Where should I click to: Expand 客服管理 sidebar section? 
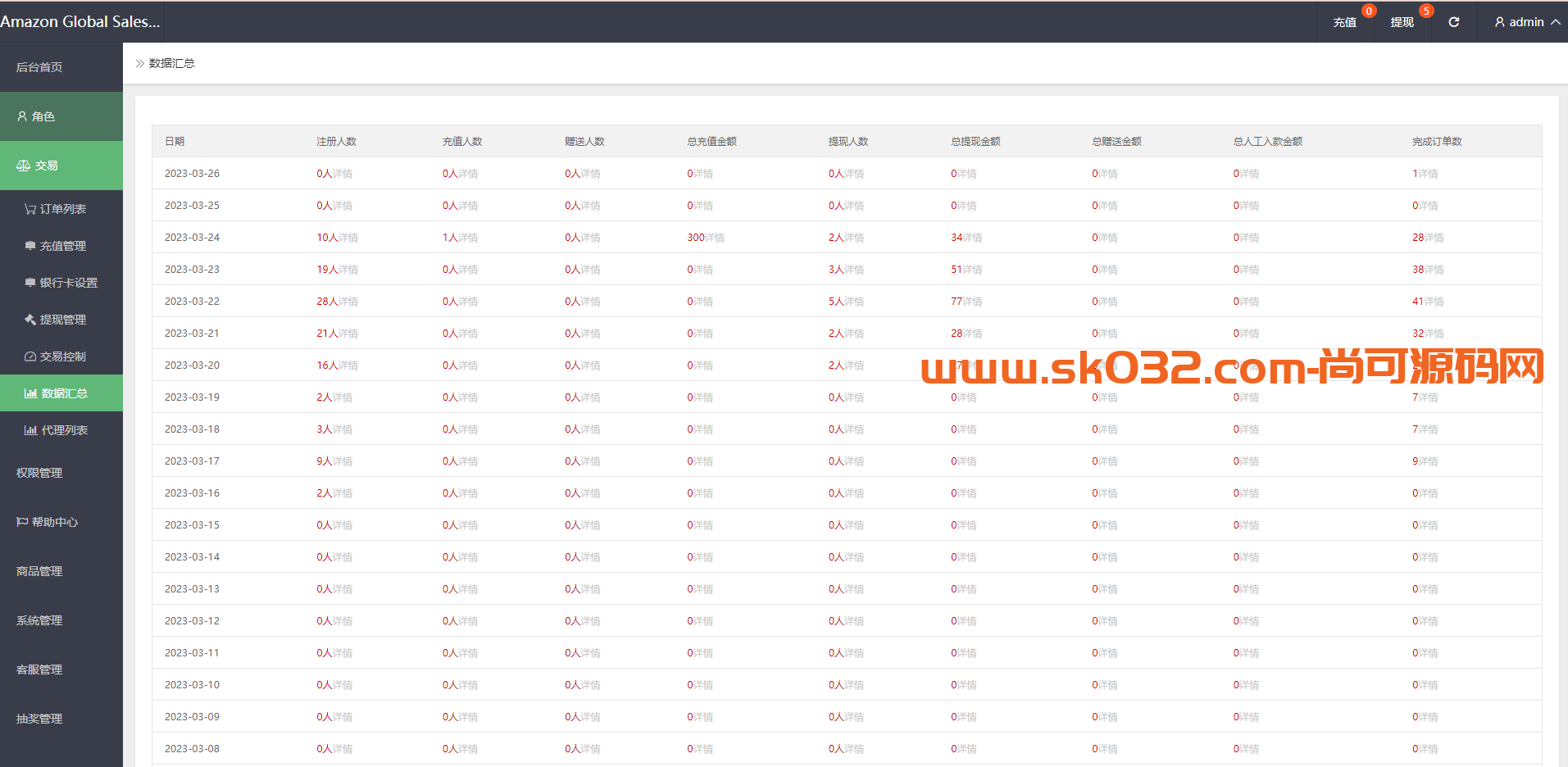pyautogui.click(x=61, y=669)
